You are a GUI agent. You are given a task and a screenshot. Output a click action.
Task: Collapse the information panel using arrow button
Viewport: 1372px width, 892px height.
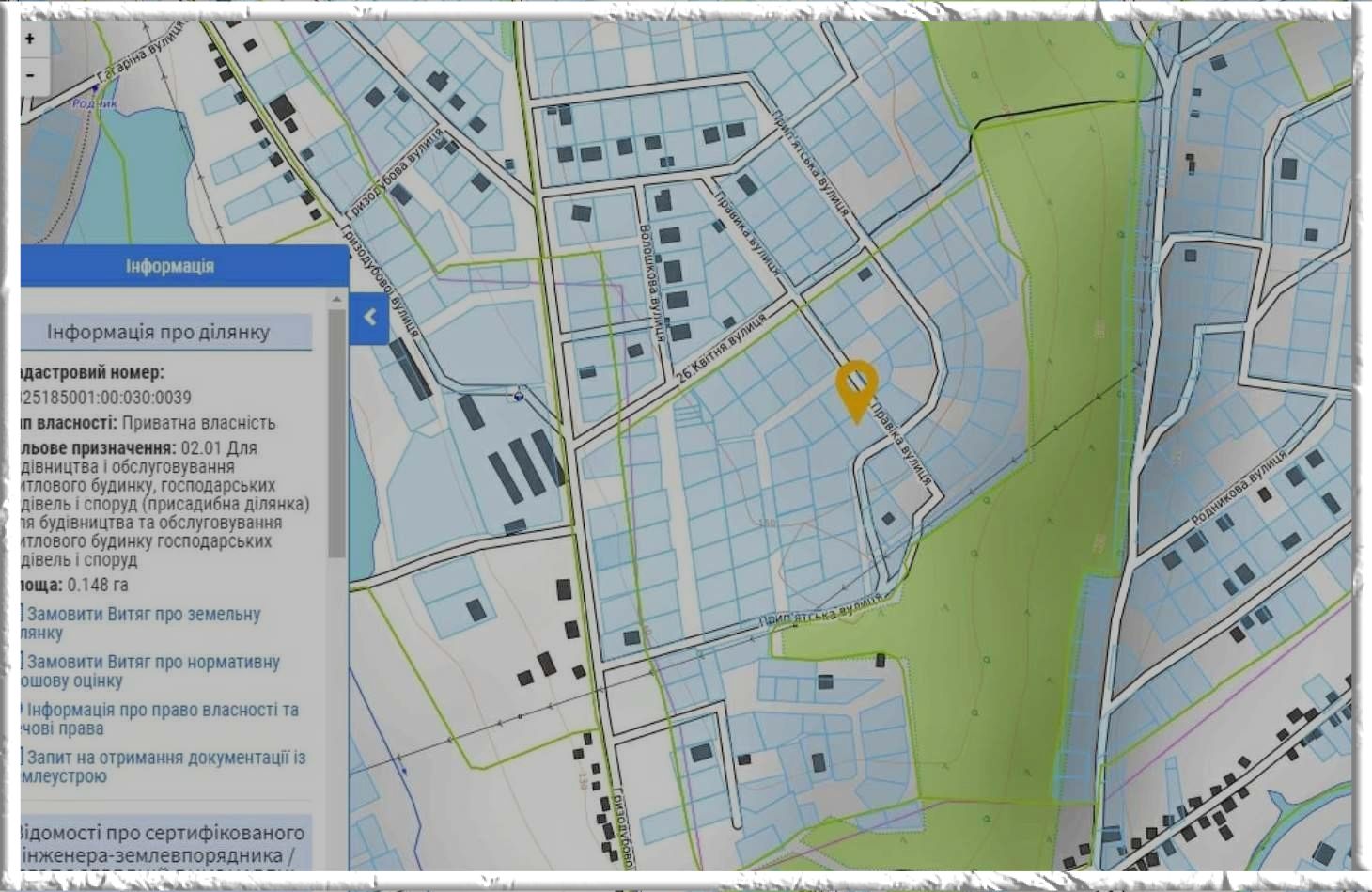pos(369,318)
